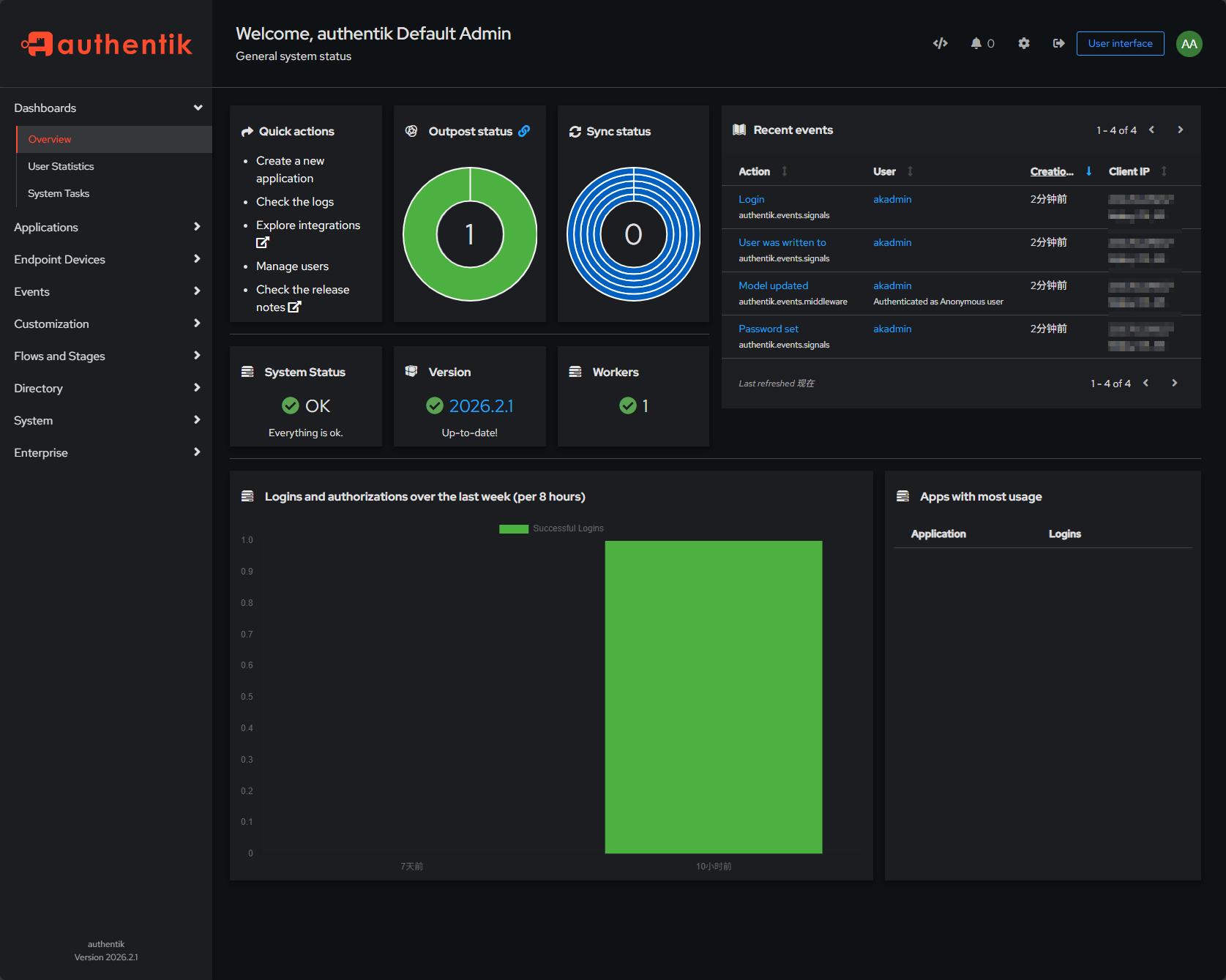Viewport: 1226px width, 980px height.
Task: Expand the Flows and Stages section
Action: tap(106, 356)
